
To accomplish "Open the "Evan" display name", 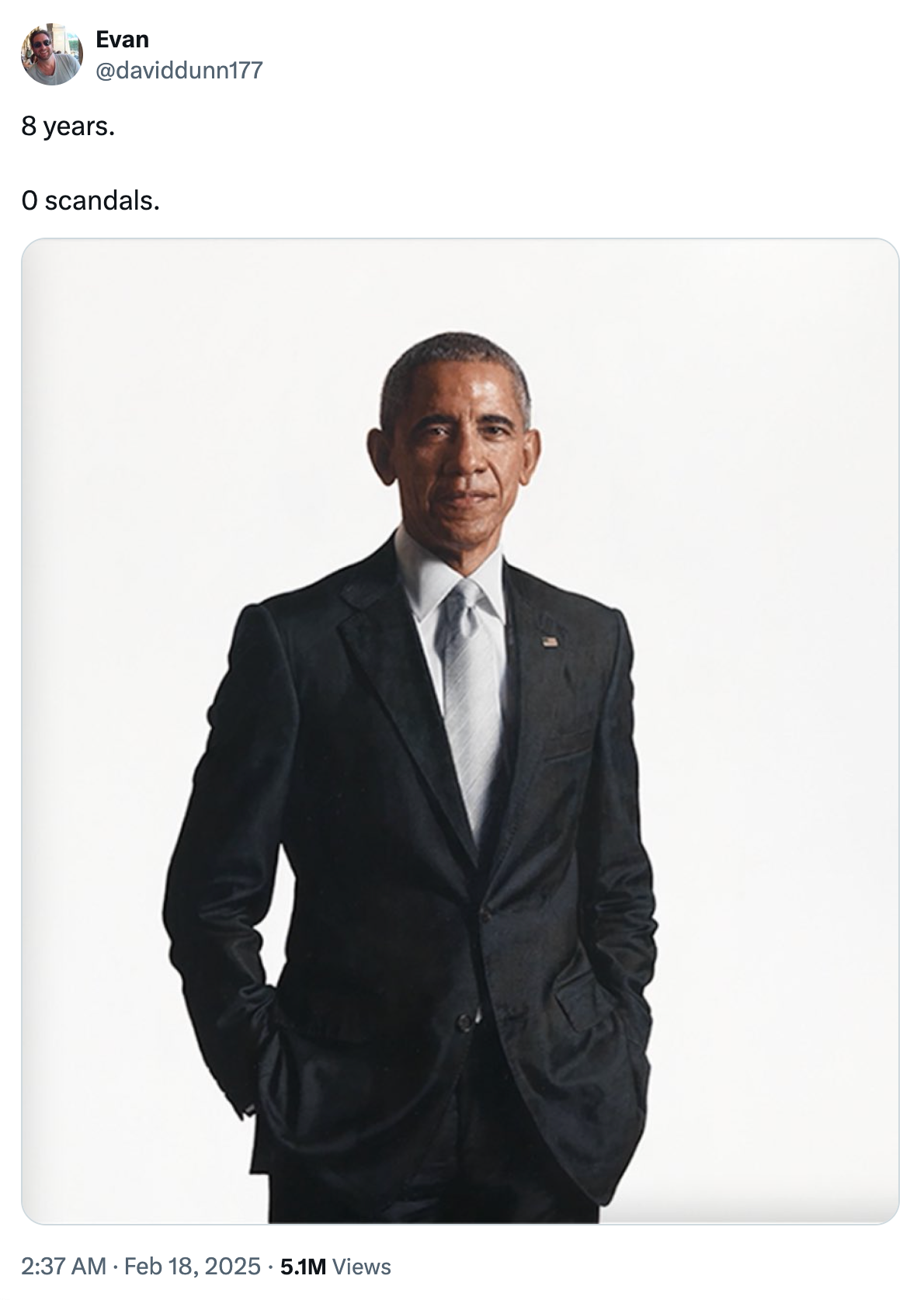I will point(122,39).
